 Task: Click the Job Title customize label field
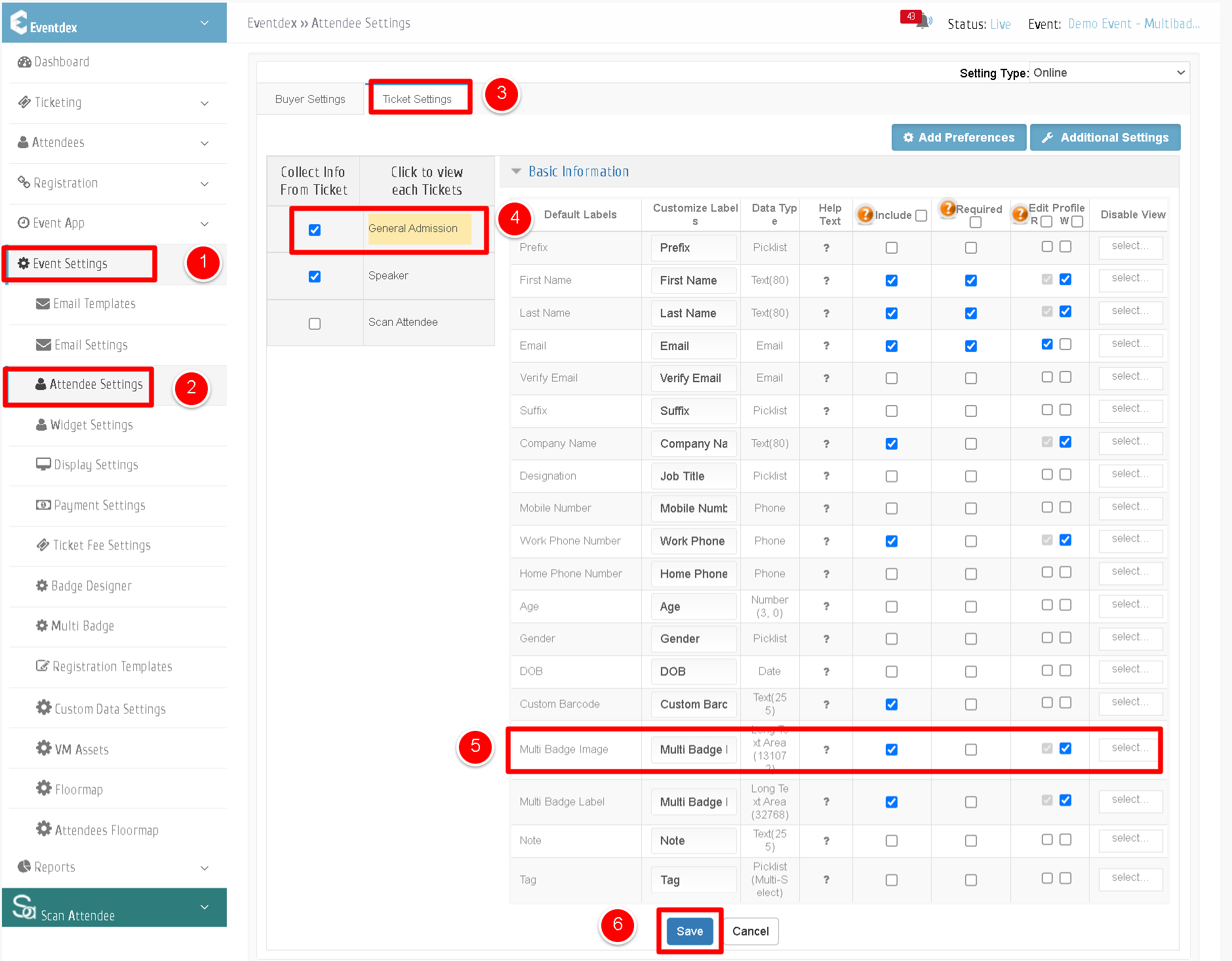pyautogui.click(x=694, y=477)
